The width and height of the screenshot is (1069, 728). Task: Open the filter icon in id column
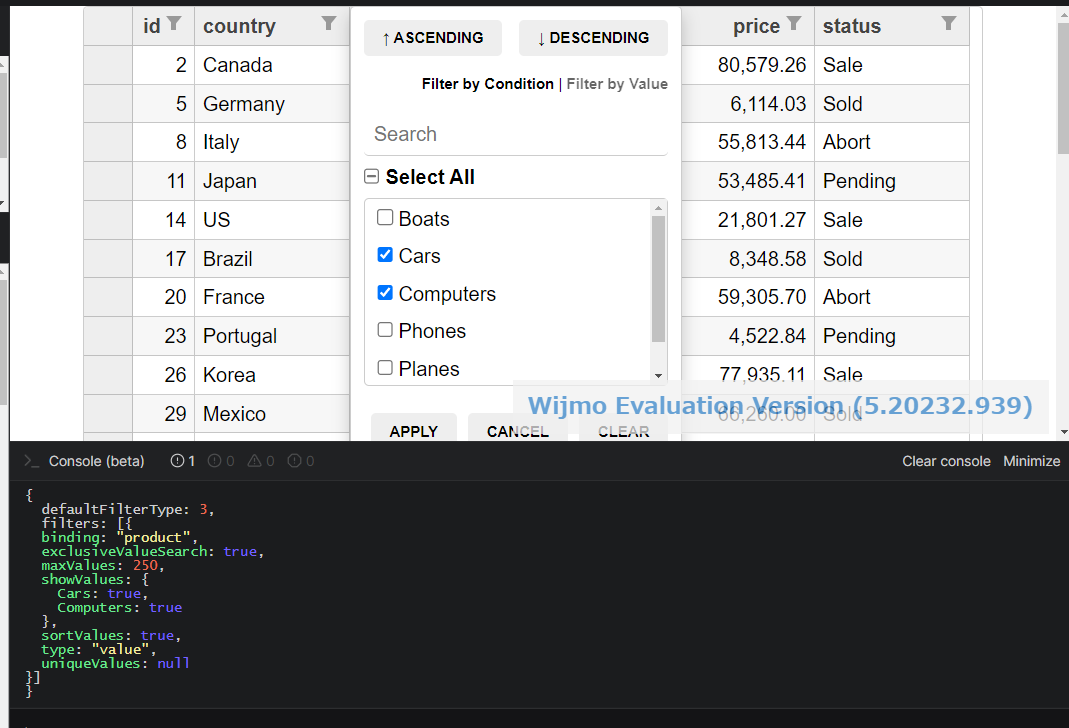(x=175, y=24)
